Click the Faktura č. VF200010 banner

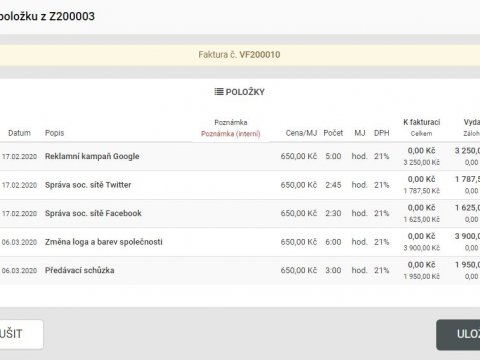point(239,55)
